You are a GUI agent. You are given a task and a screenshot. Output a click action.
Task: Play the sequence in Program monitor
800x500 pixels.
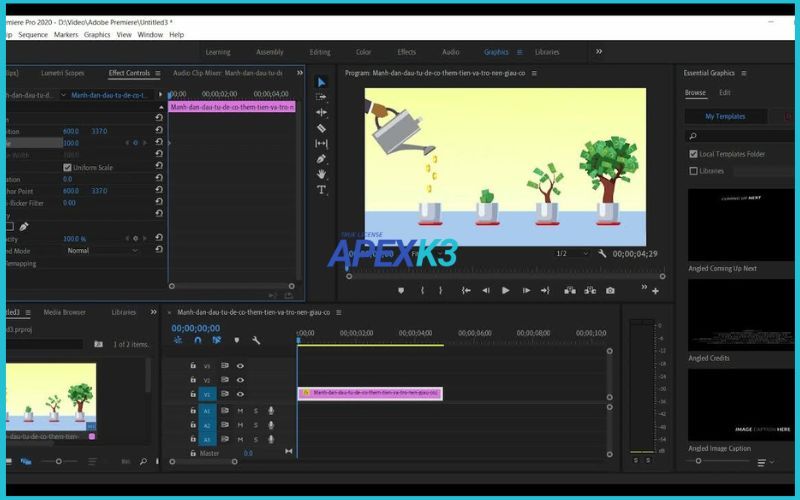point(506,290)
